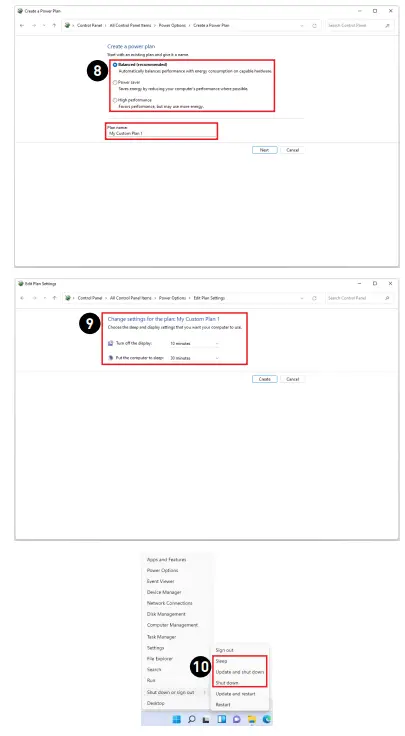
Task: Click search magnifier in Edit Plan Settings window
Action: click(387, 298)
